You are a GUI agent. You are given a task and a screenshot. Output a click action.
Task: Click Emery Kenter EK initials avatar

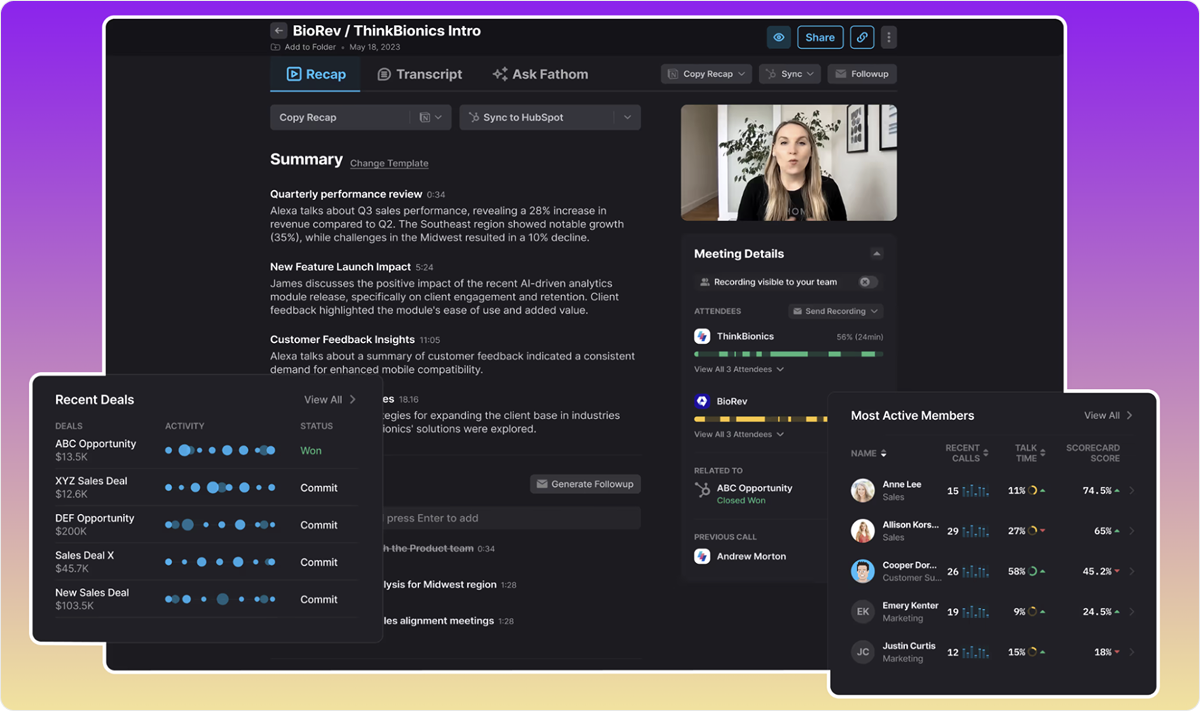(863, 611)
